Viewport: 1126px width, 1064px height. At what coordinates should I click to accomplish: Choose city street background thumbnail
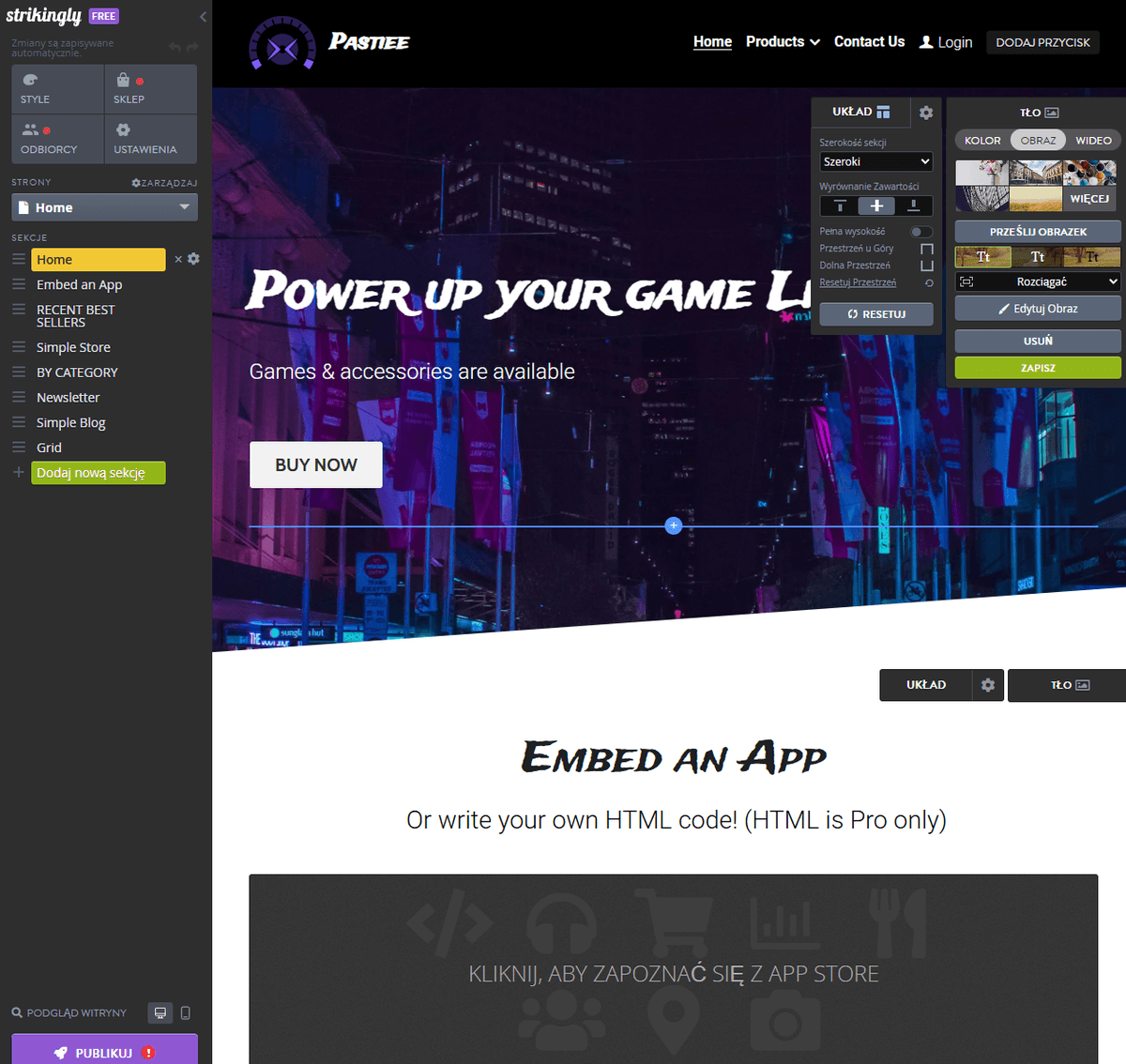(x=1036, y=173)
